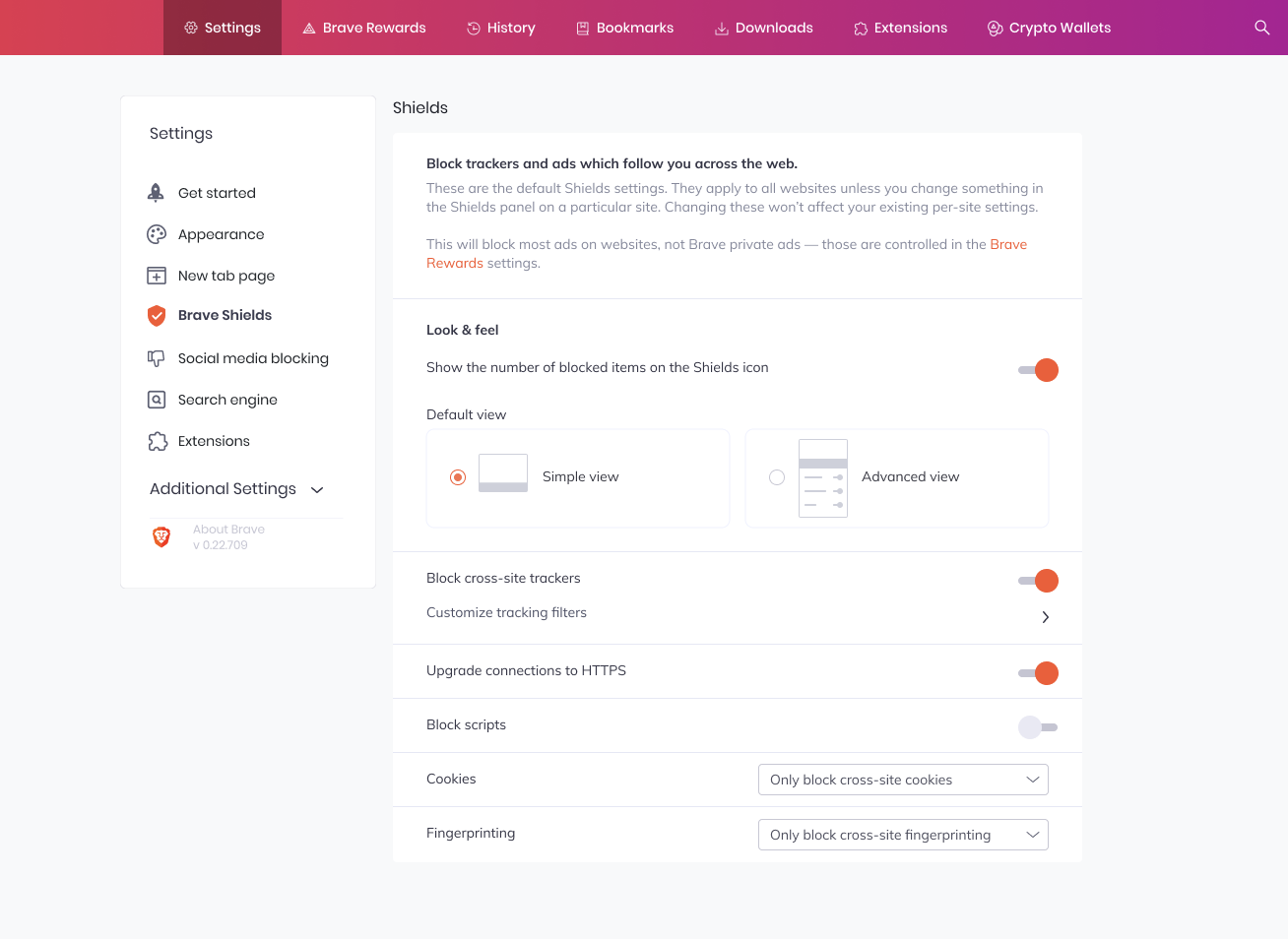Click the Extensions puzzle icon in top bar
1288x939 pixels.
[x=861, y=29]
